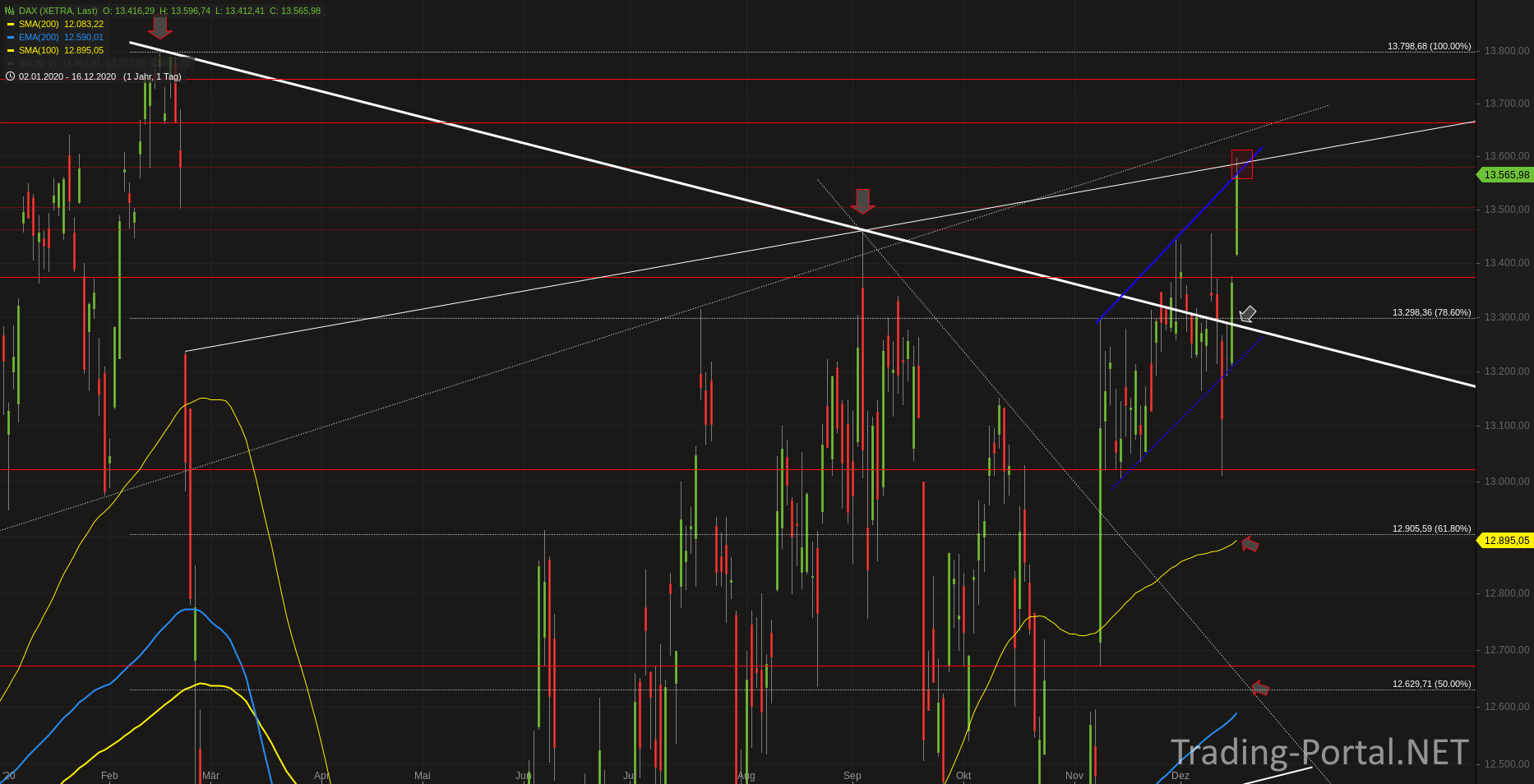Click the Fibonacci label 13.298,36 (78.60%)
This screenshot has height=784, width=1534.
point(1432,312)
